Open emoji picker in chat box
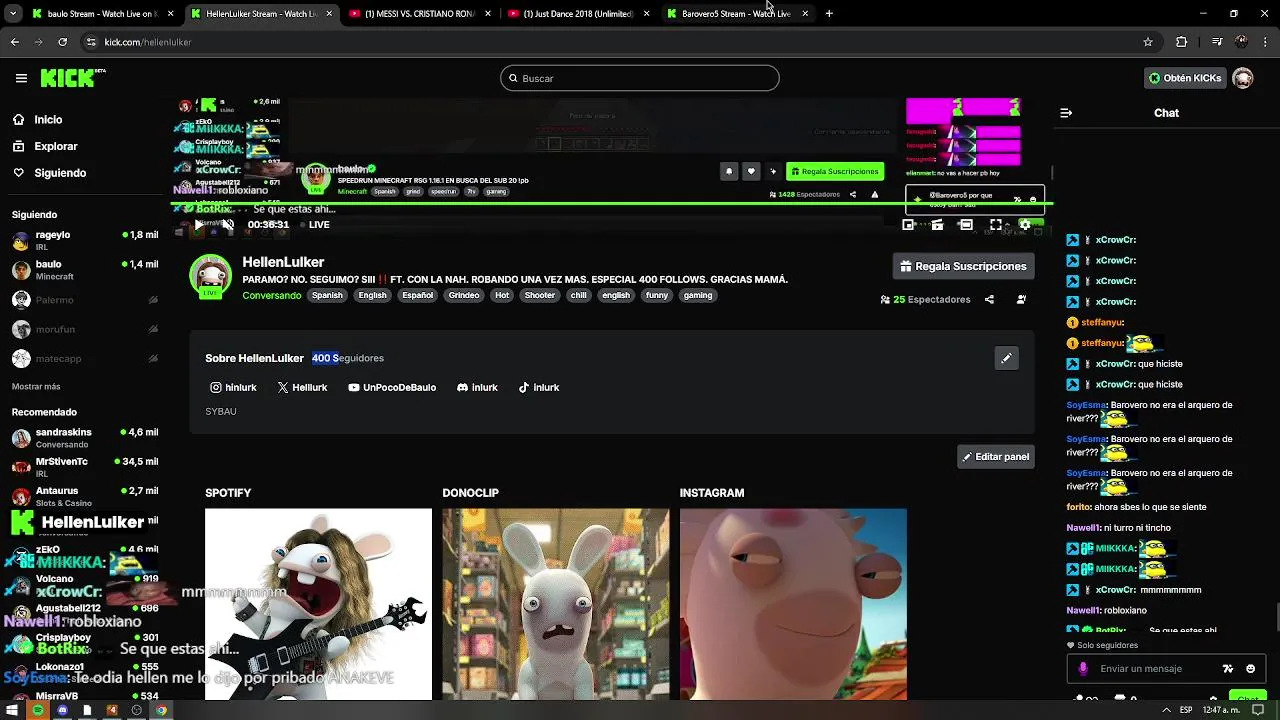 click(x=1250, y=669)
